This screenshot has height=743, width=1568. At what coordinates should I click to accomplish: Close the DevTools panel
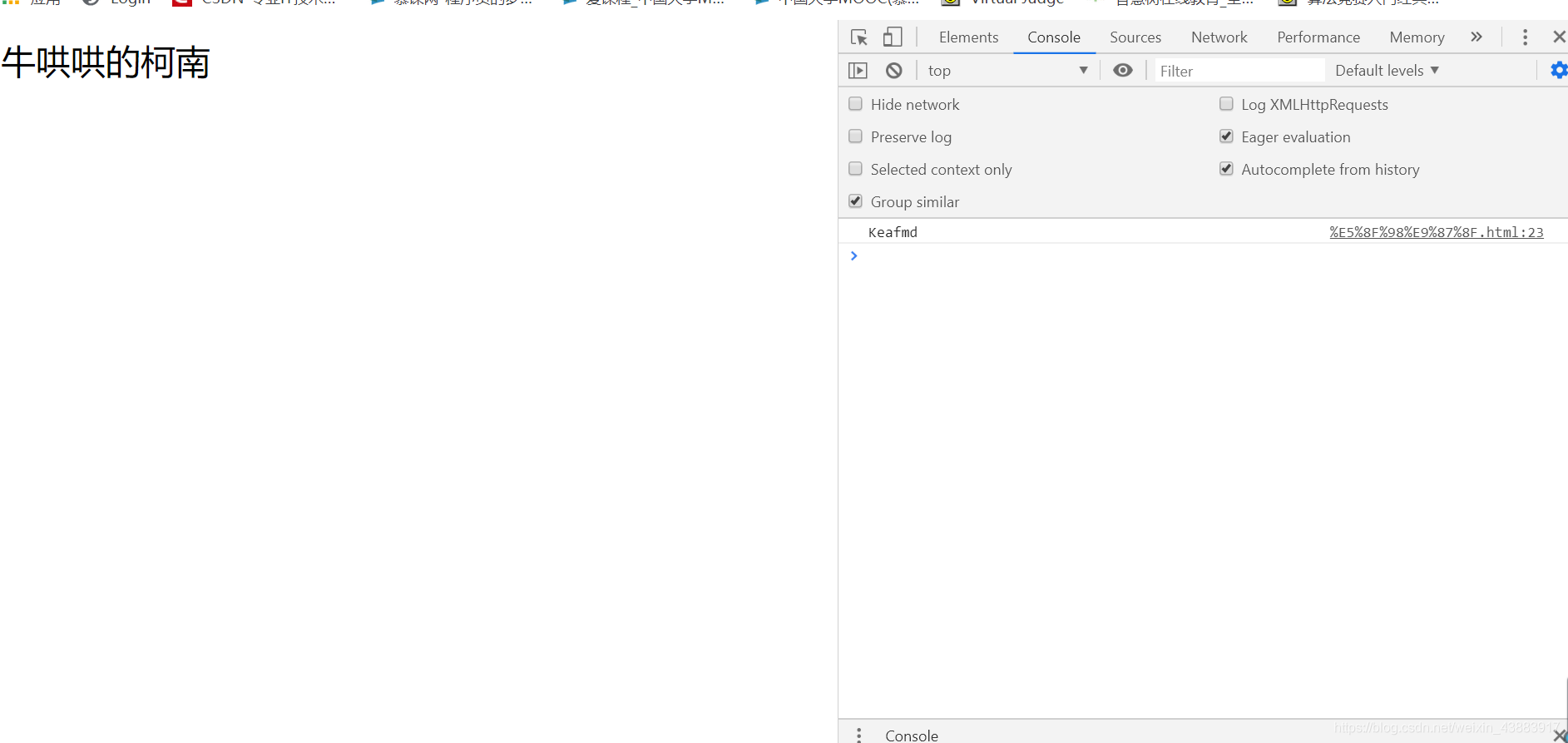(1559, 37)
